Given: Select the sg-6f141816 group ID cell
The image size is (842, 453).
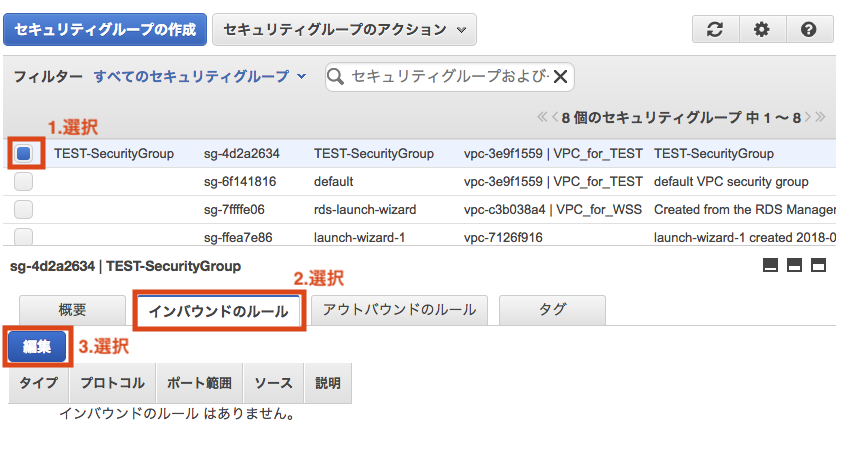Looking at the screenshot, I should click(240, 181).
